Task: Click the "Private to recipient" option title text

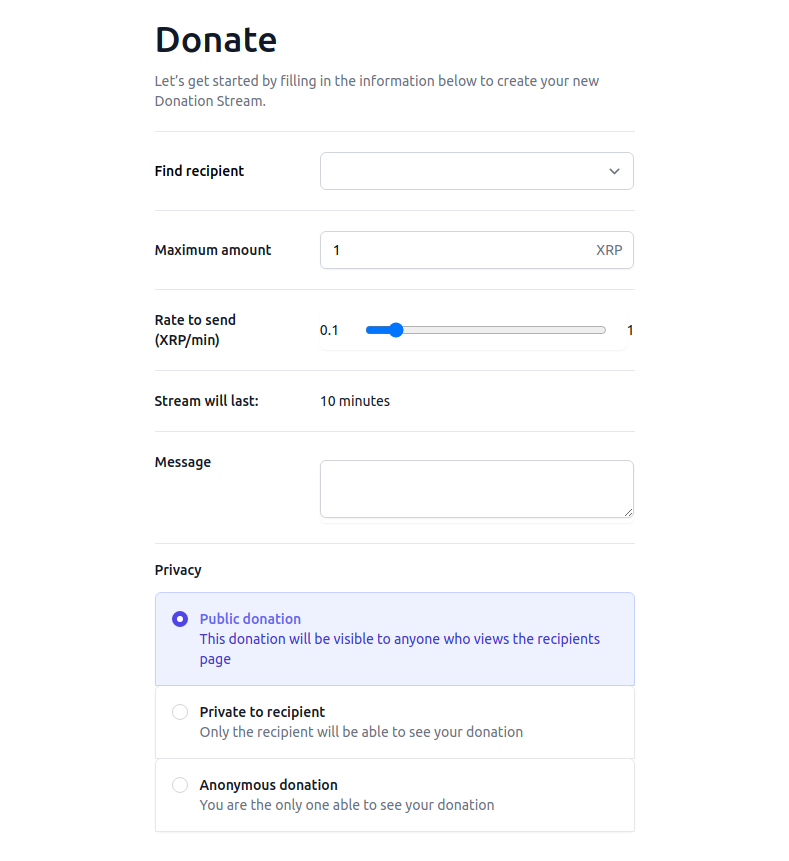Action: (x=262, y=712)
